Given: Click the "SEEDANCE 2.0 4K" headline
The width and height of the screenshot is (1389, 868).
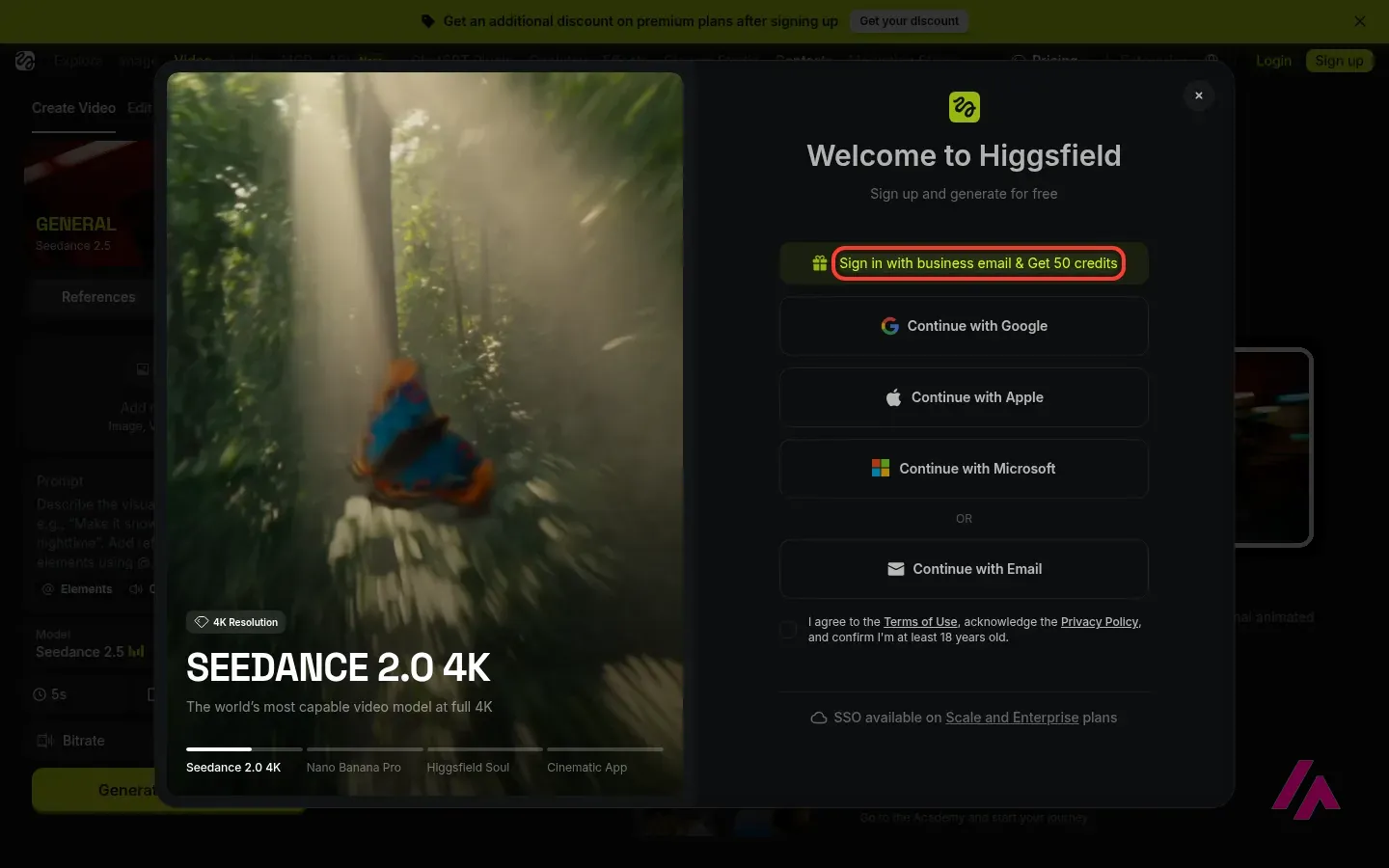Looking at the screenshot, I should (x=339, y=667).
